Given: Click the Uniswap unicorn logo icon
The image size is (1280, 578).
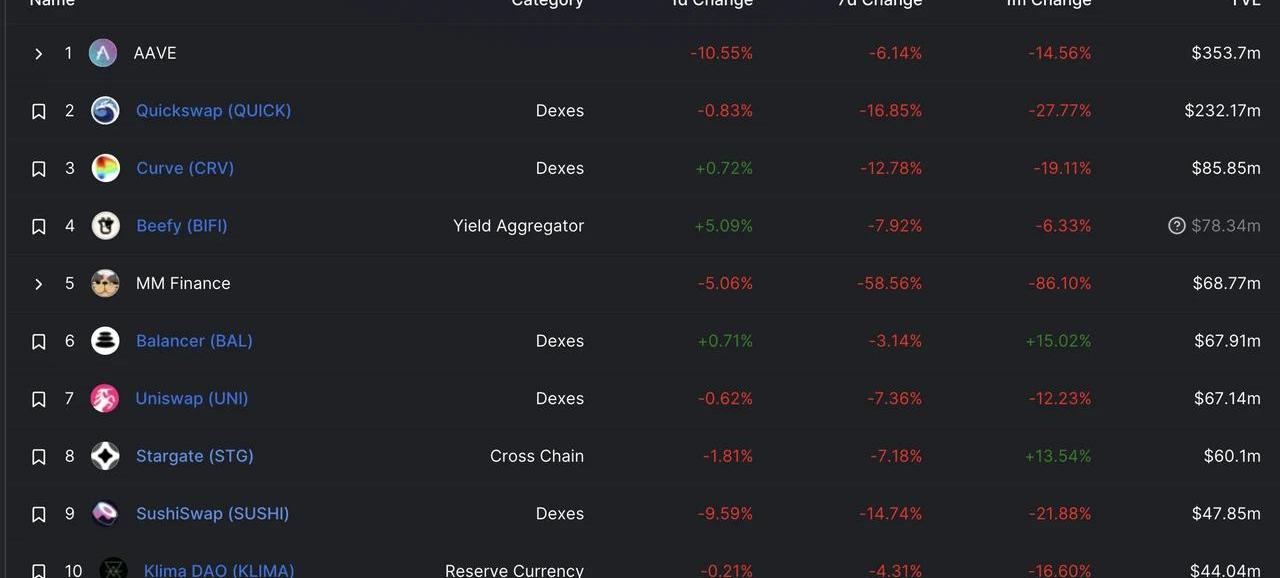Looking at the screenshot, I should 105,398.
